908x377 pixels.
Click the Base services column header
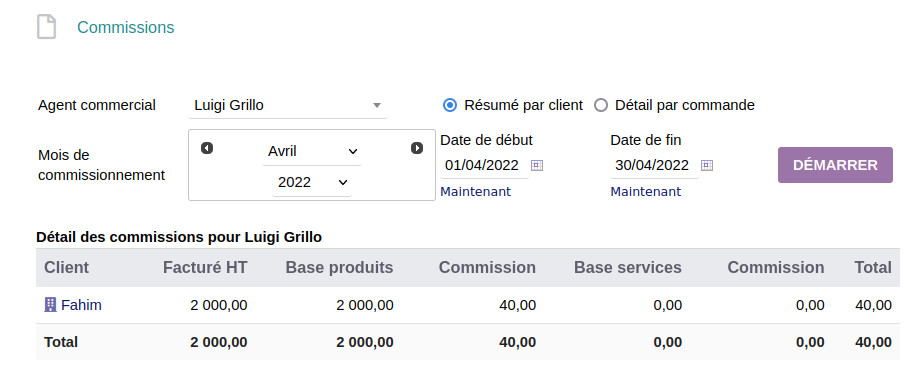coord(628,268)
